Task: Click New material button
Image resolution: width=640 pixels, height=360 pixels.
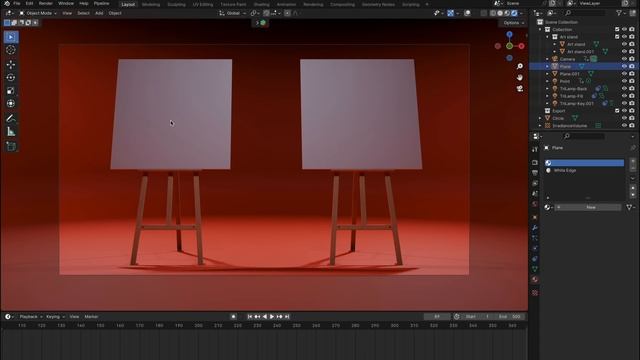Action: pyautogui.click(x=588, y=207)
